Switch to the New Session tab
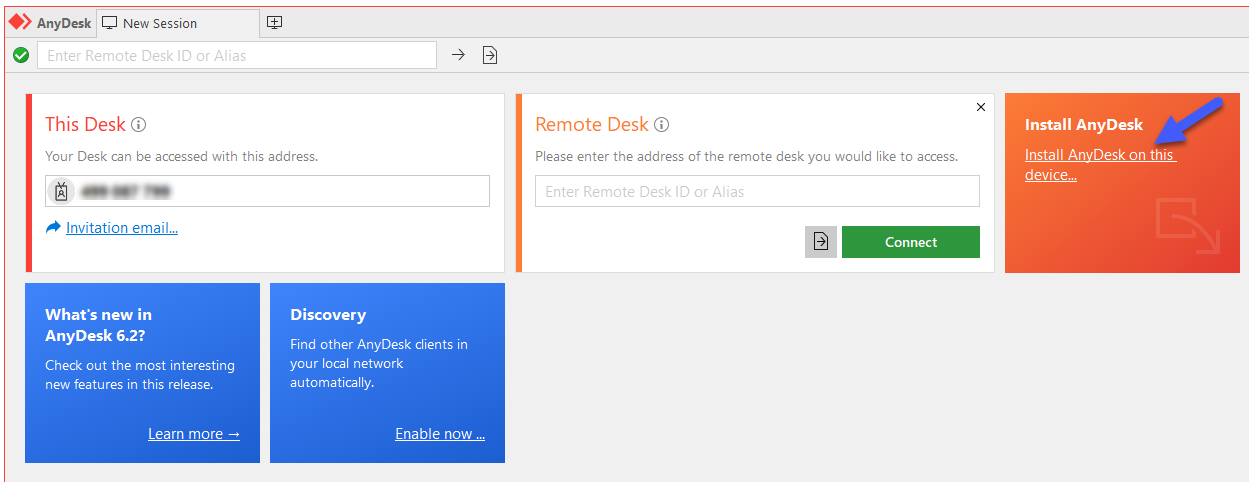1249x482 pixels. [178, 22]
